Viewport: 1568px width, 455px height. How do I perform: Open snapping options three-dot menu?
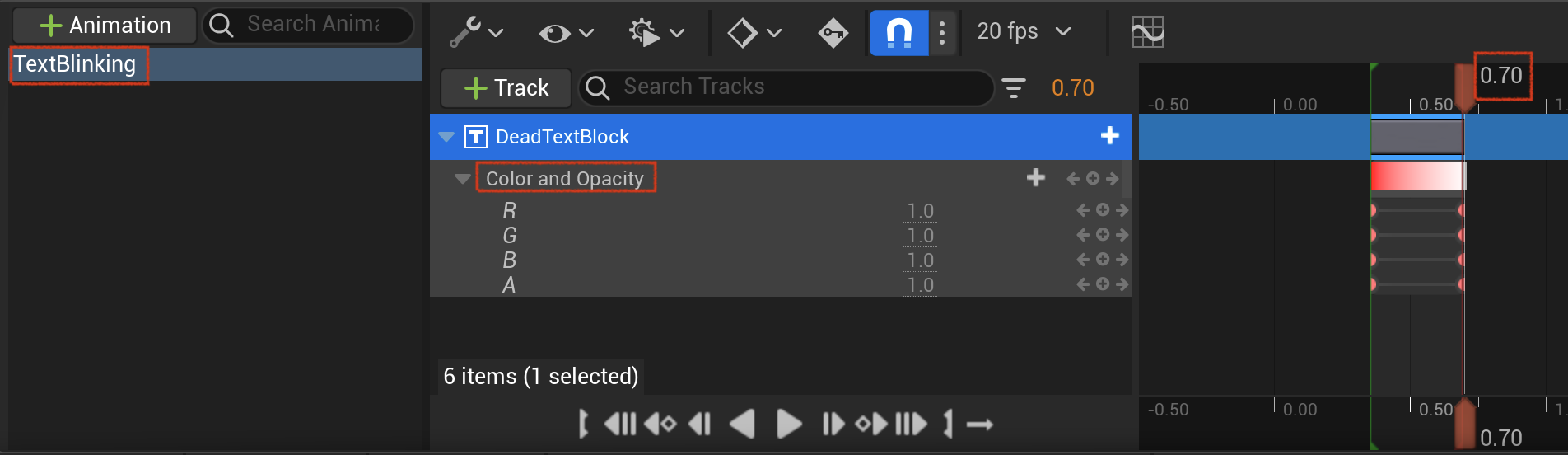click(x=942, y=33)
